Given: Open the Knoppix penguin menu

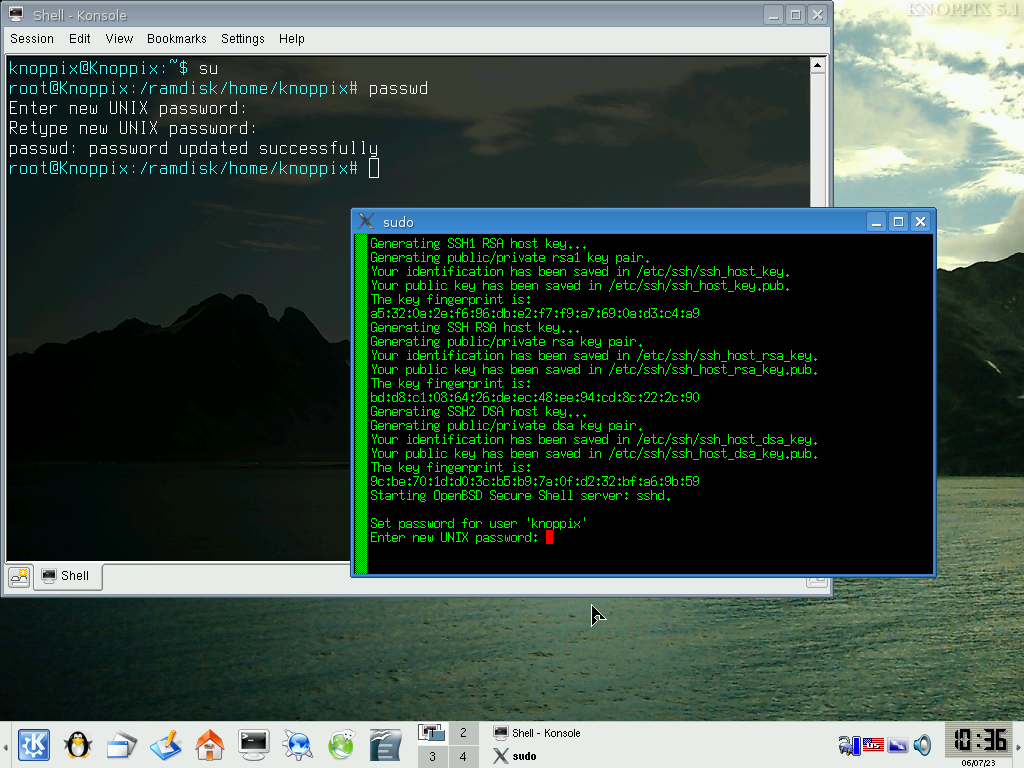Looking at the screenshot, I should [78, 744].
